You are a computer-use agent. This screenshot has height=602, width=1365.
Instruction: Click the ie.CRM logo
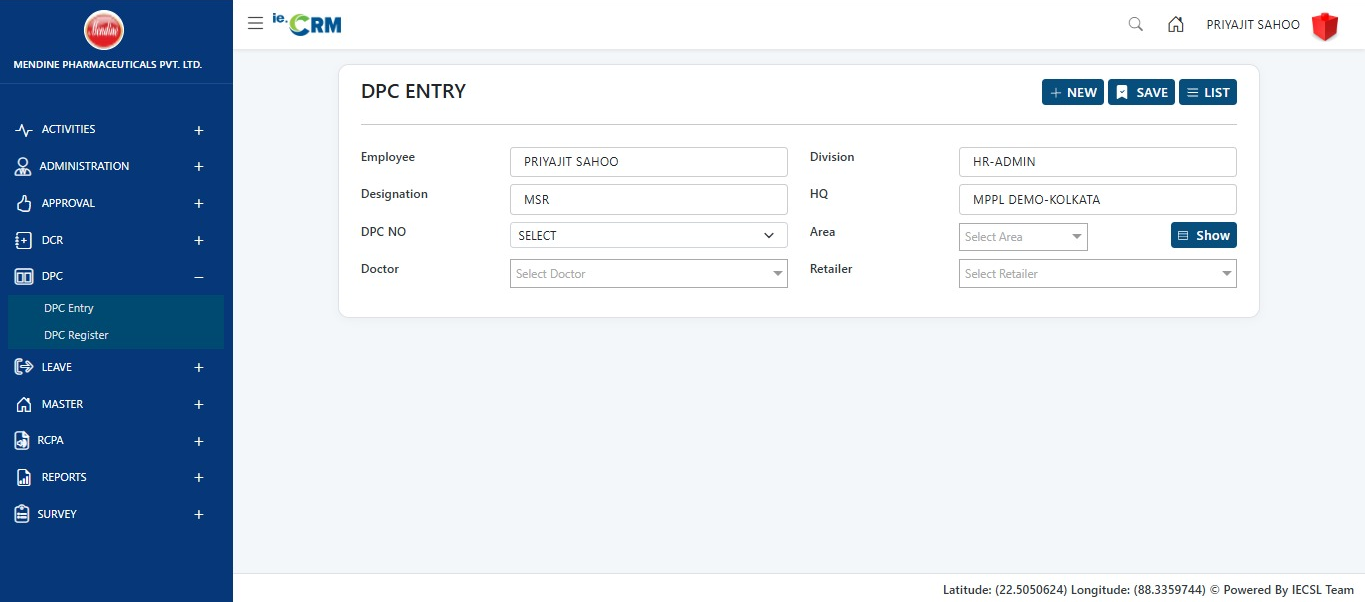tap(308, 24)
